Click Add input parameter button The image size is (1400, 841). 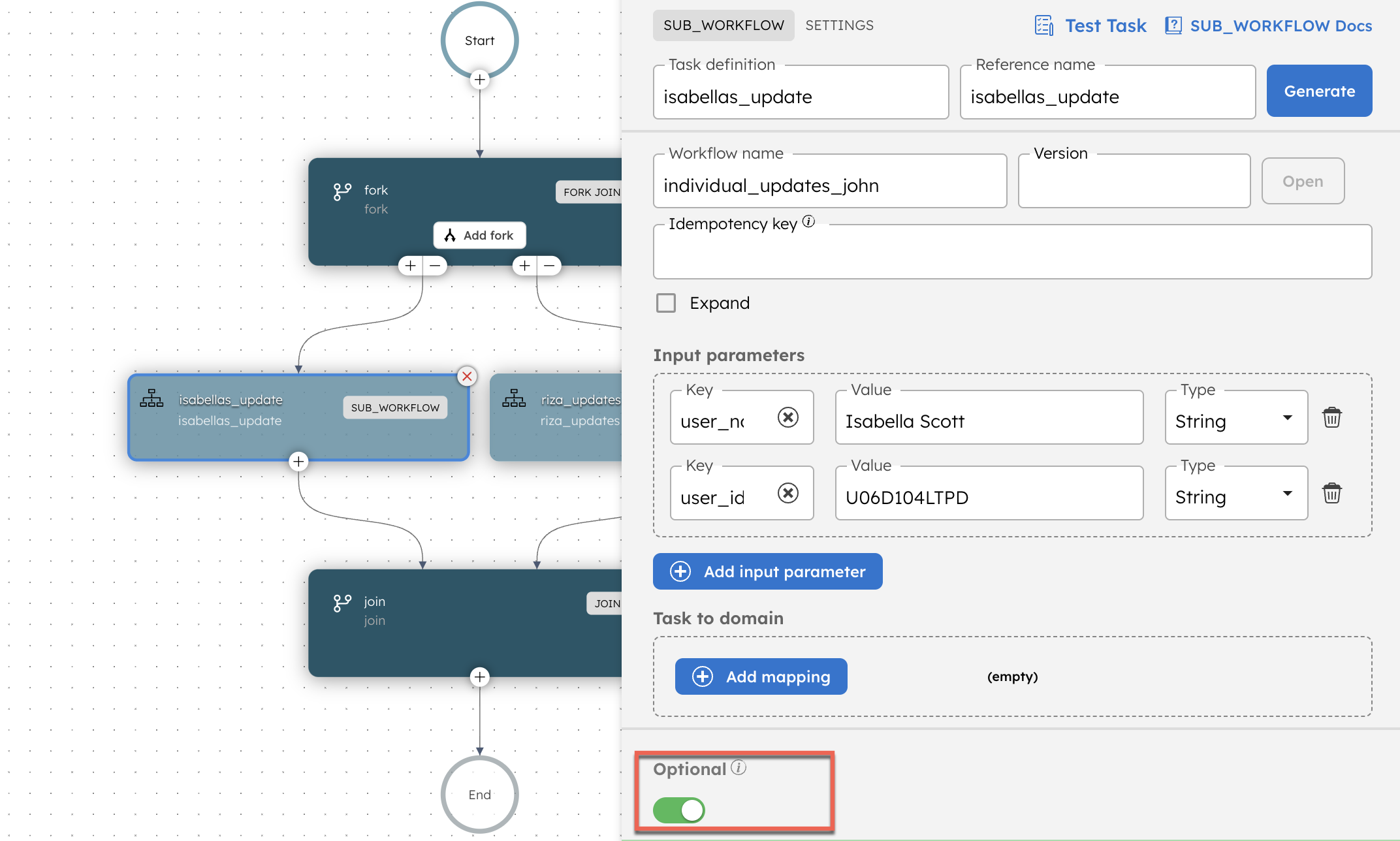click(x=768, y=571)
